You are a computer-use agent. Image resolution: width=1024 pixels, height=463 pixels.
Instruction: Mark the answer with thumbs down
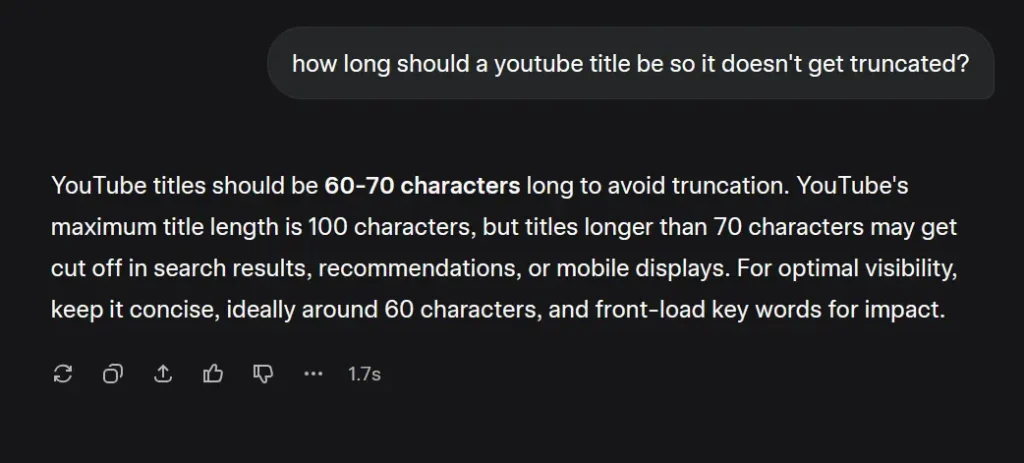click(x=263, y=374)
